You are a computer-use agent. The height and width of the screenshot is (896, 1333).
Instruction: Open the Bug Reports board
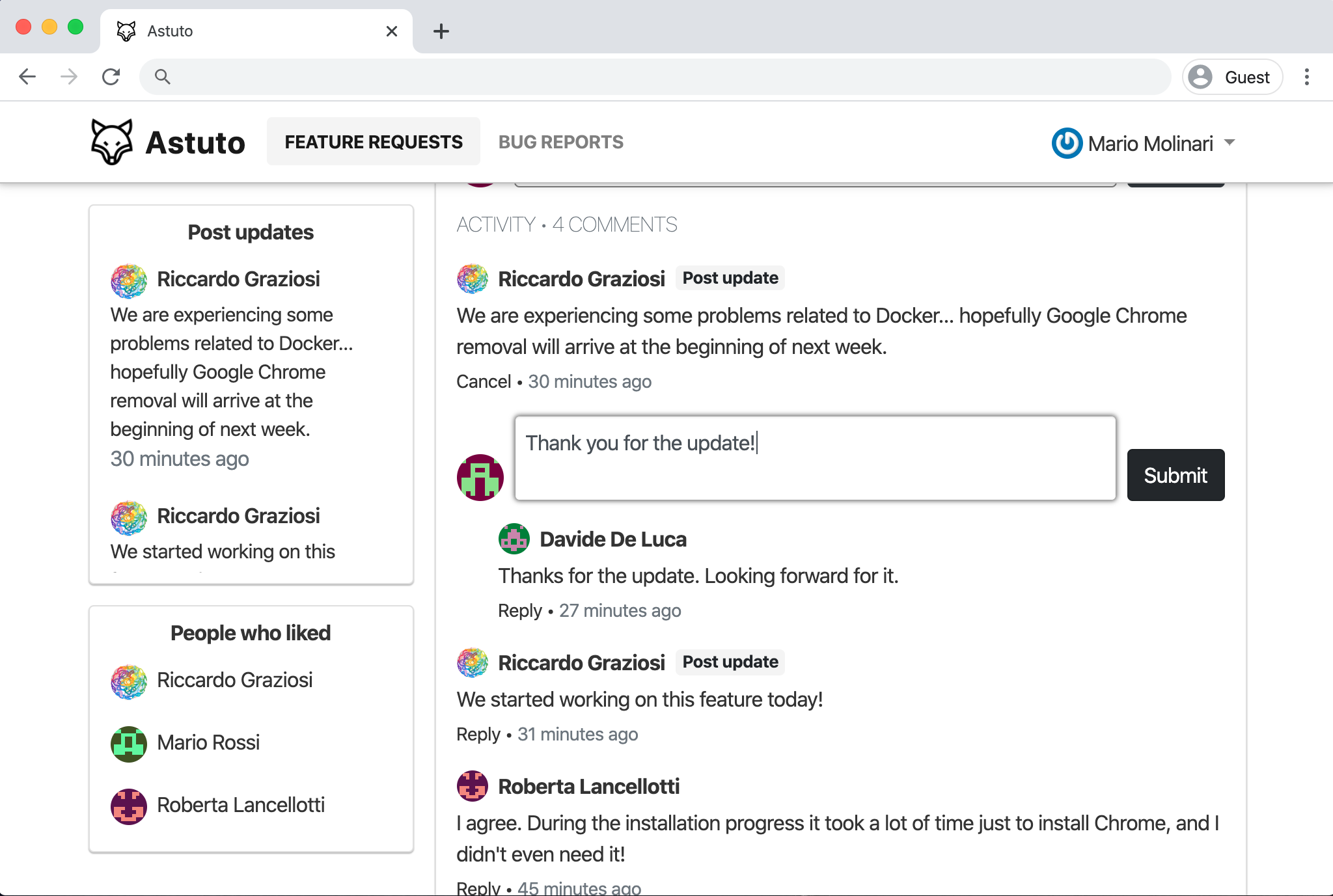(x=560, y=142)
